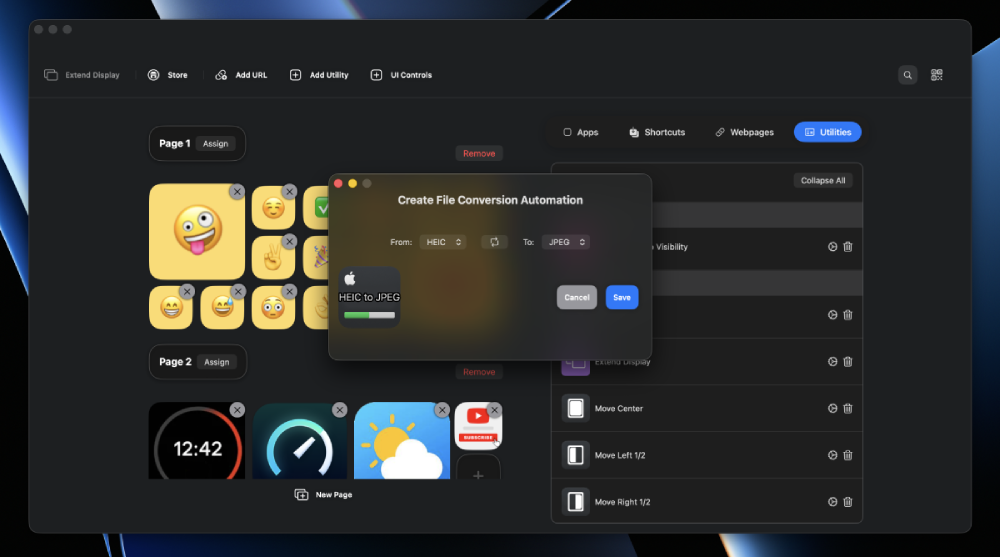This screenshot has width=1000, height=557.
Task: Click the Move Center window layout icon
Action: (575, 408)
